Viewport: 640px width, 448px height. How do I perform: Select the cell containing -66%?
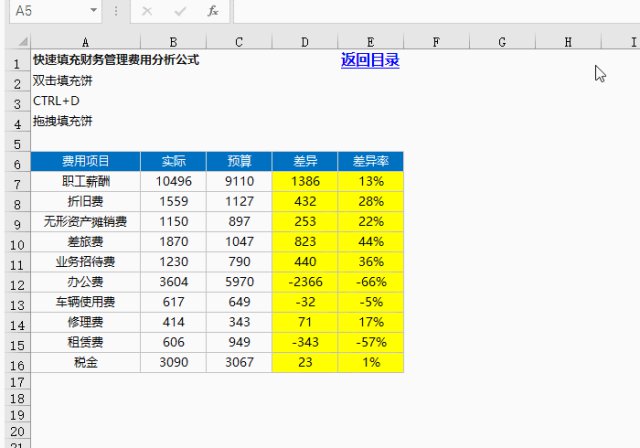point(371,282)
